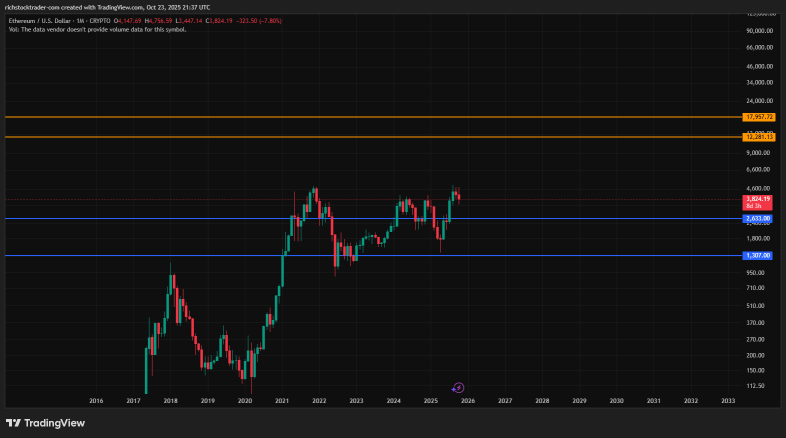Select the upper orange horizontal line

(370, 117)
